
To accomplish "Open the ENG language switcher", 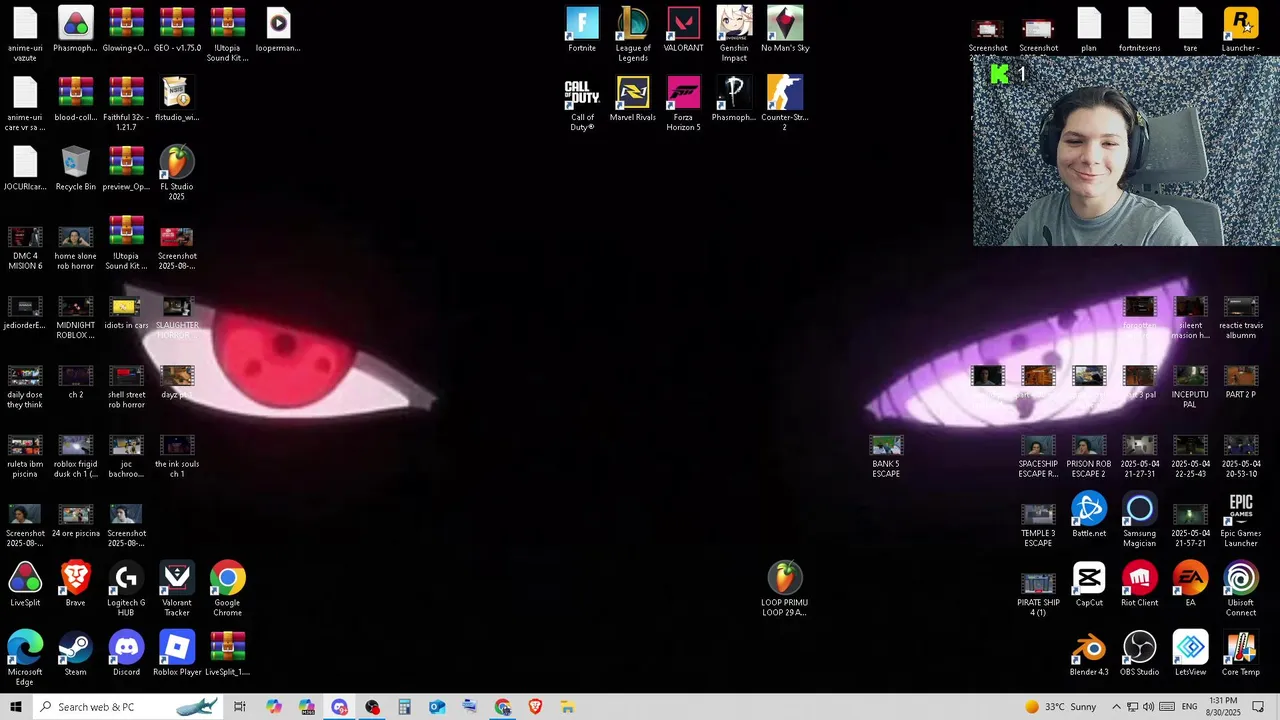I will point(1190,707).
